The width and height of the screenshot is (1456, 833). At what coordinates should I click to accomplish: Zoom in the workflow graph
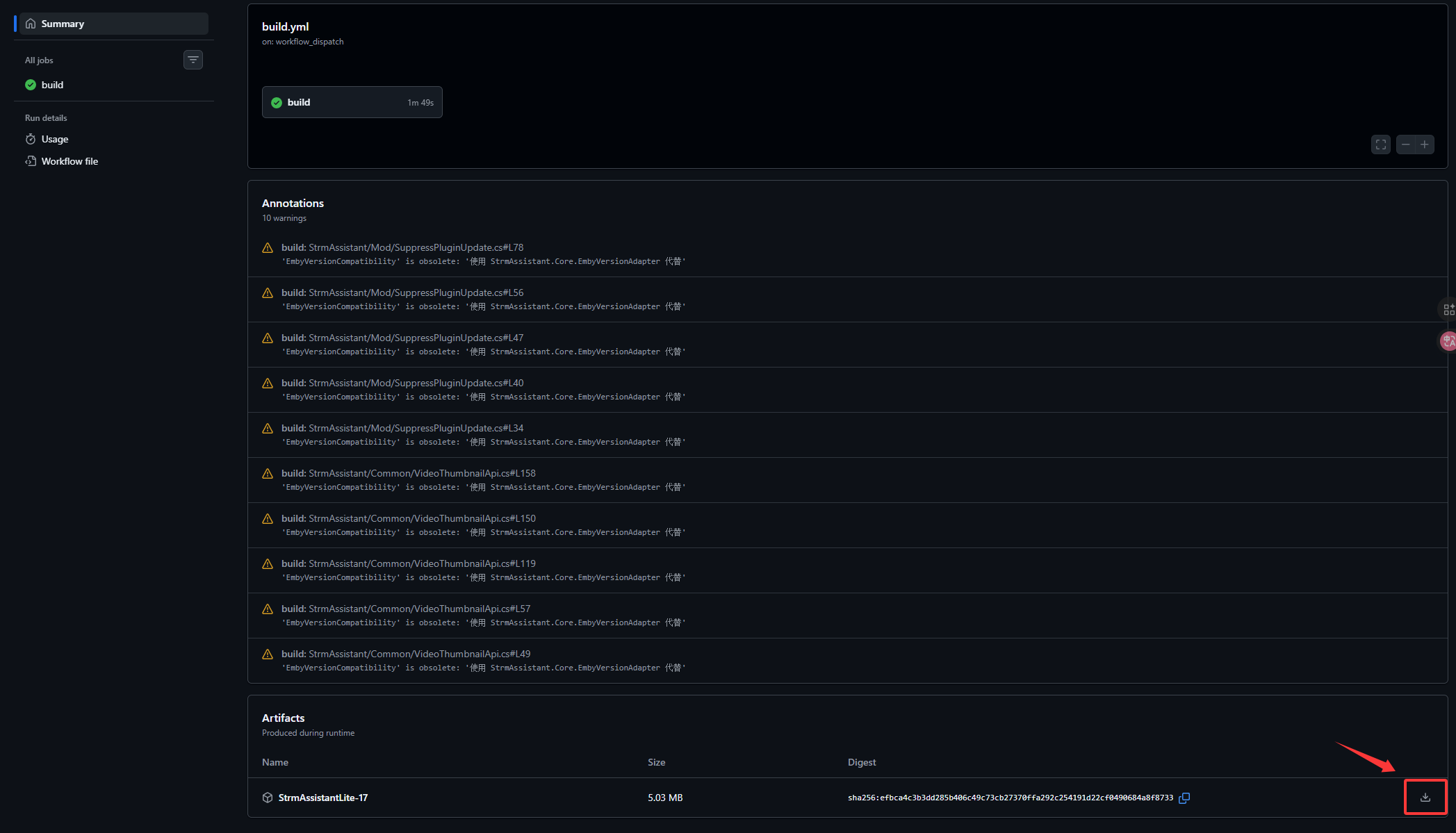click(1424, 145)
